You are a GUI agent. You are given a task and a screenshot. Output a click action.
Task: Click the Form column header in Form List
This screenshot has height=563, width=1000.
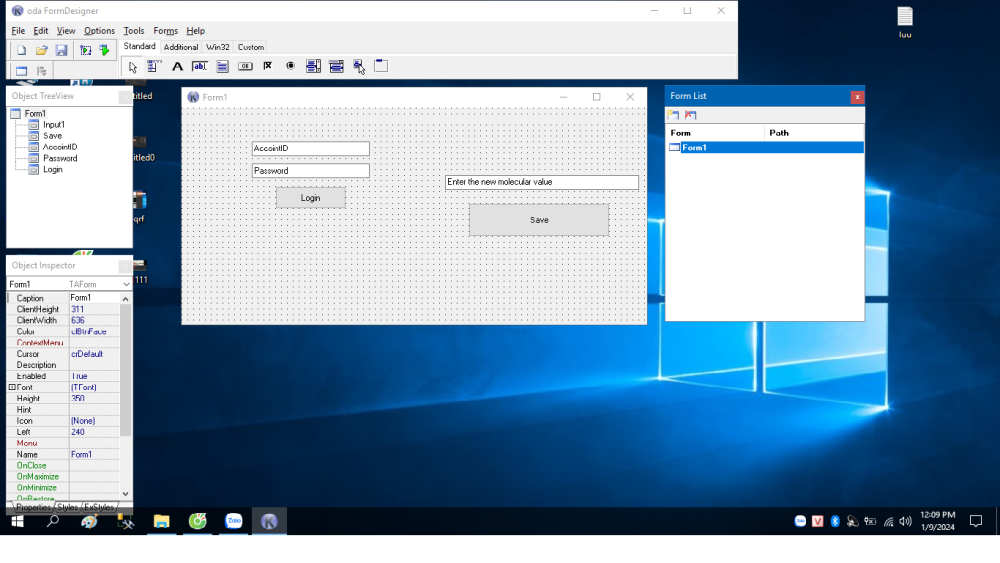tap(715, 133)
